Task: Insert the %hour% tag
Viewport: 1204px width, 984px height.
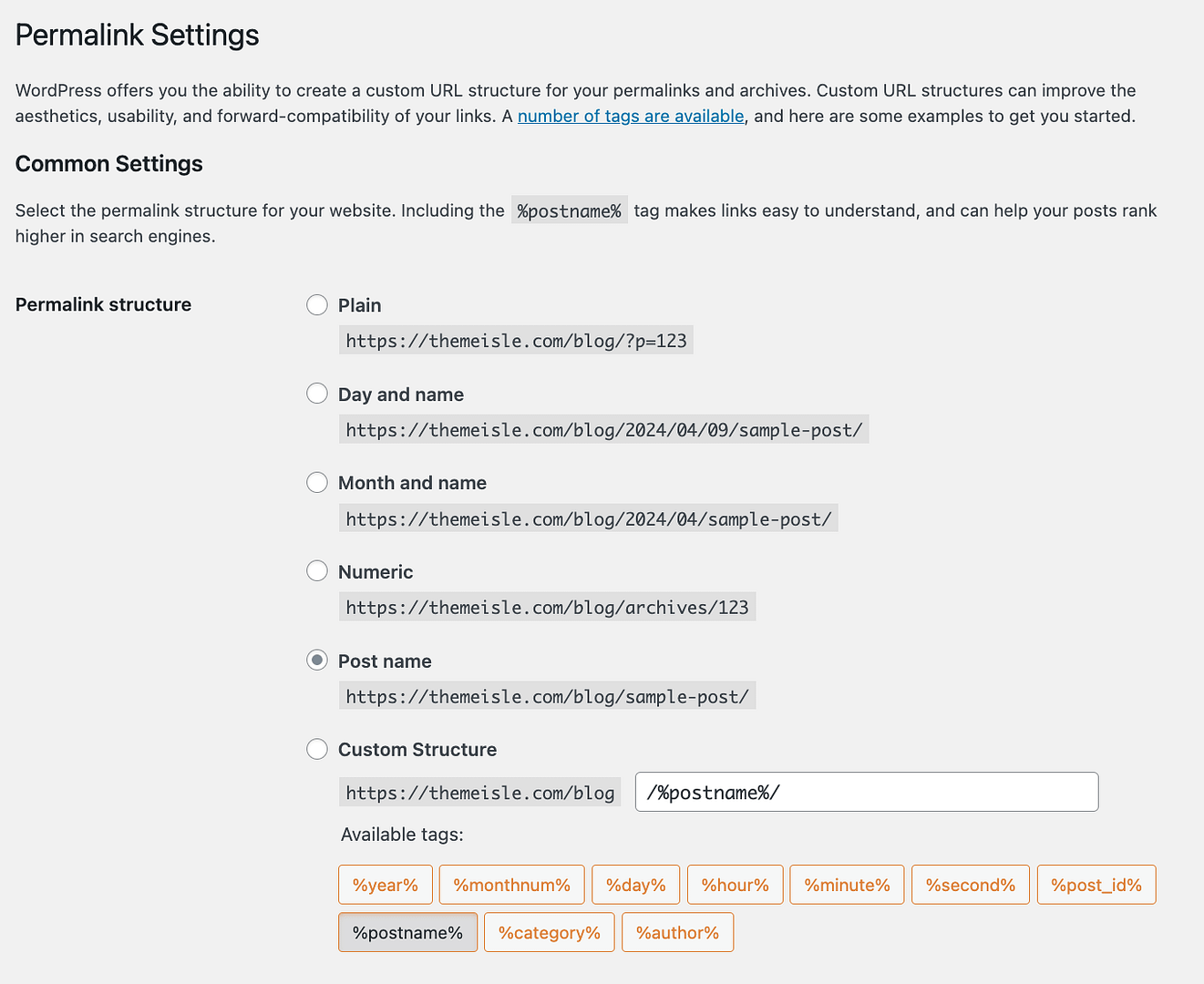Action: pyautogui.click(x=735, y=884)
